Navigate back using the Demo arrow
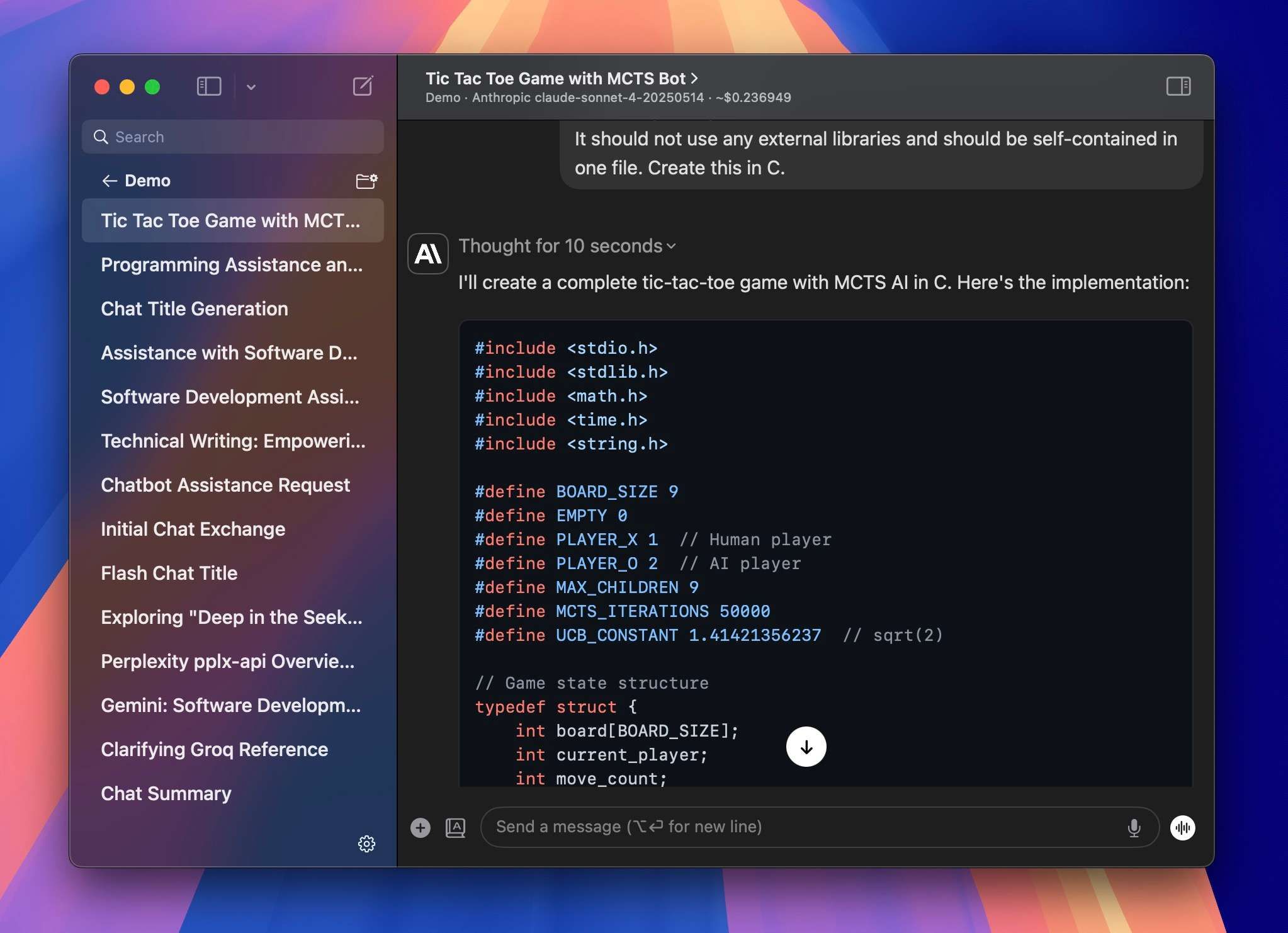The height and width of the screenshot is (933, 1288). pyautogui.click(x=110, y=181)
